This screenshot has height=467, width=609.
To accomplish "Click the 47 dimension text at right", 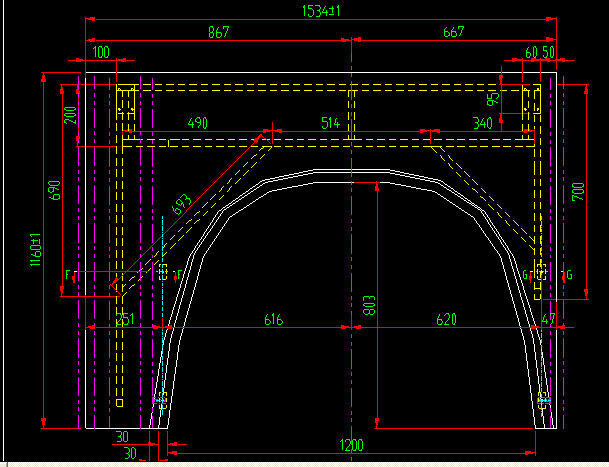I will [x=546, y=320].
